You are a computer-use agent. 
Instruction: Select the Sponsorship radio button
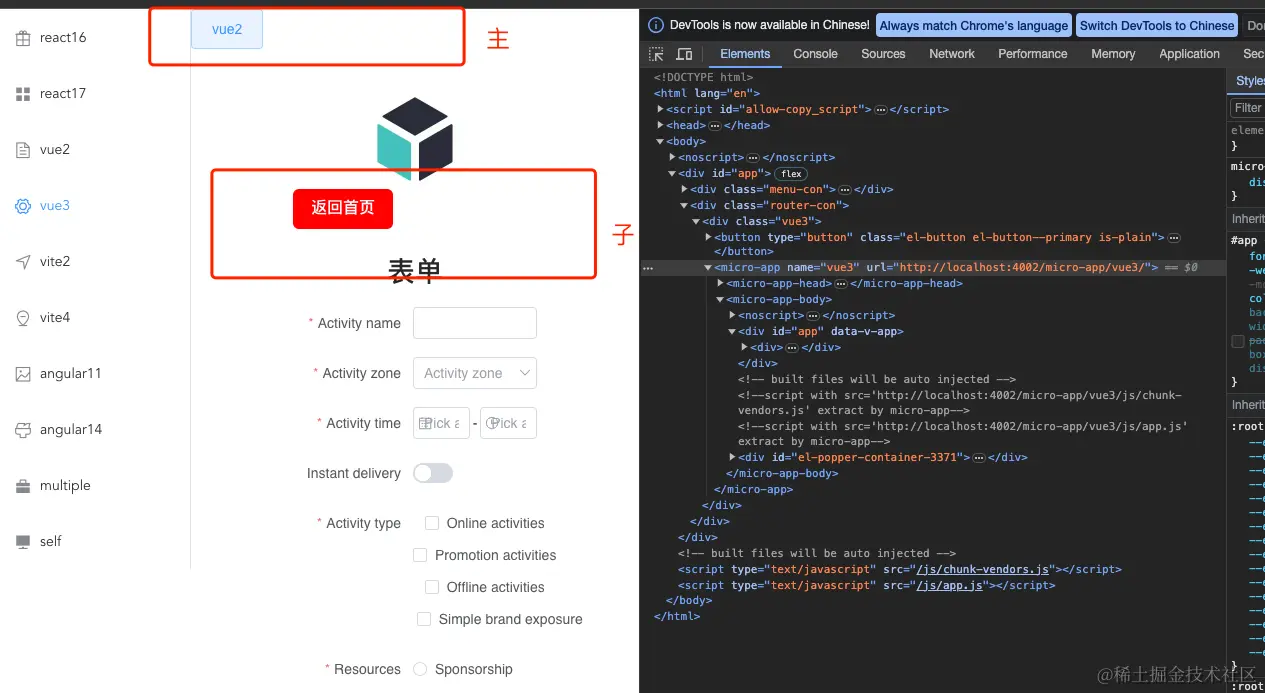[420, 669]
